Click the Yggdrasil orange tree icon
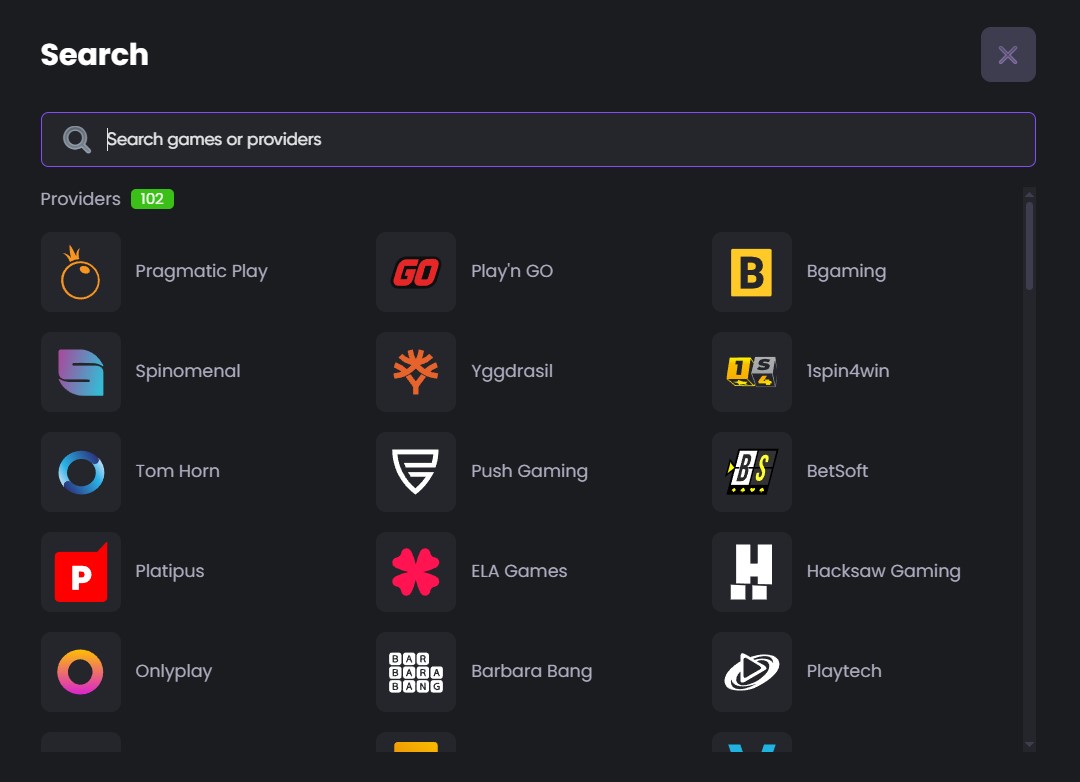The width and height of the screenshot is (1080, 782). tap(416, 372)
